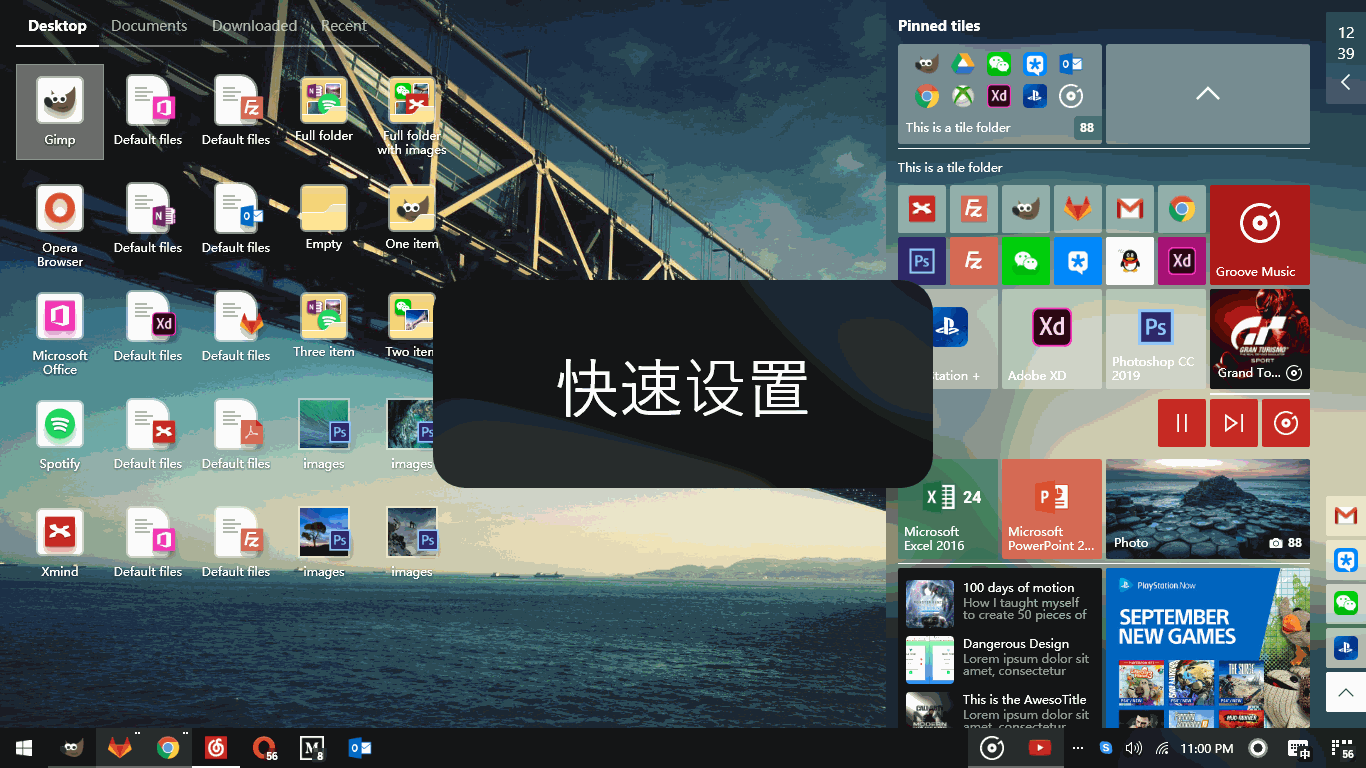
Task: Skip to the next track
Action: point(1234,423)
